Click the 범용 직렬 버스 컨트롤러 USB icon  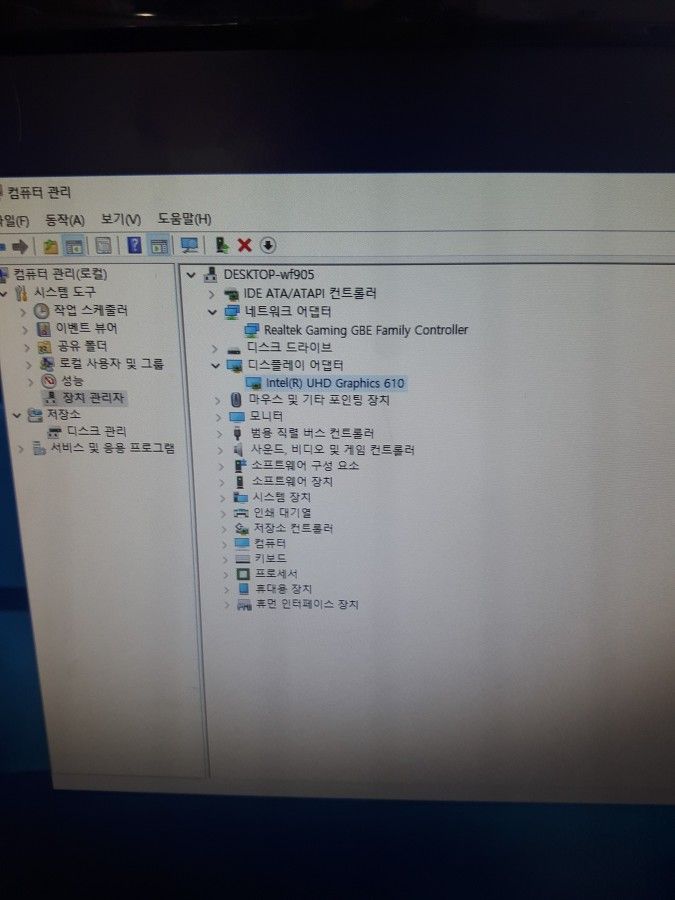(238, 433)
